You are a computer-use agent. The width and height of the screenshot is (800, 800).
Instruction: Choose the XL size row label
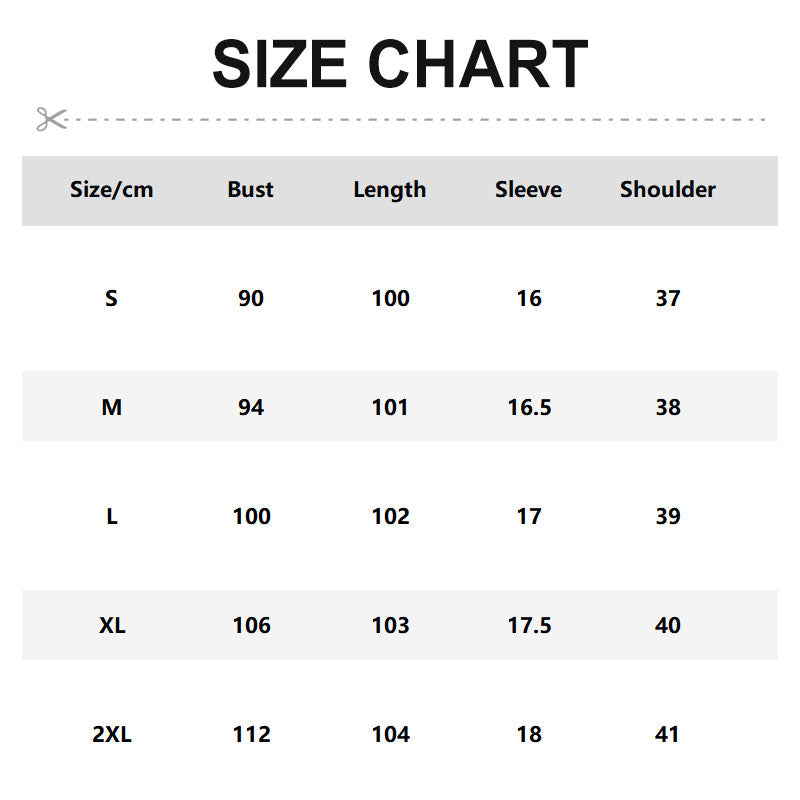click(x=112, y=625)
